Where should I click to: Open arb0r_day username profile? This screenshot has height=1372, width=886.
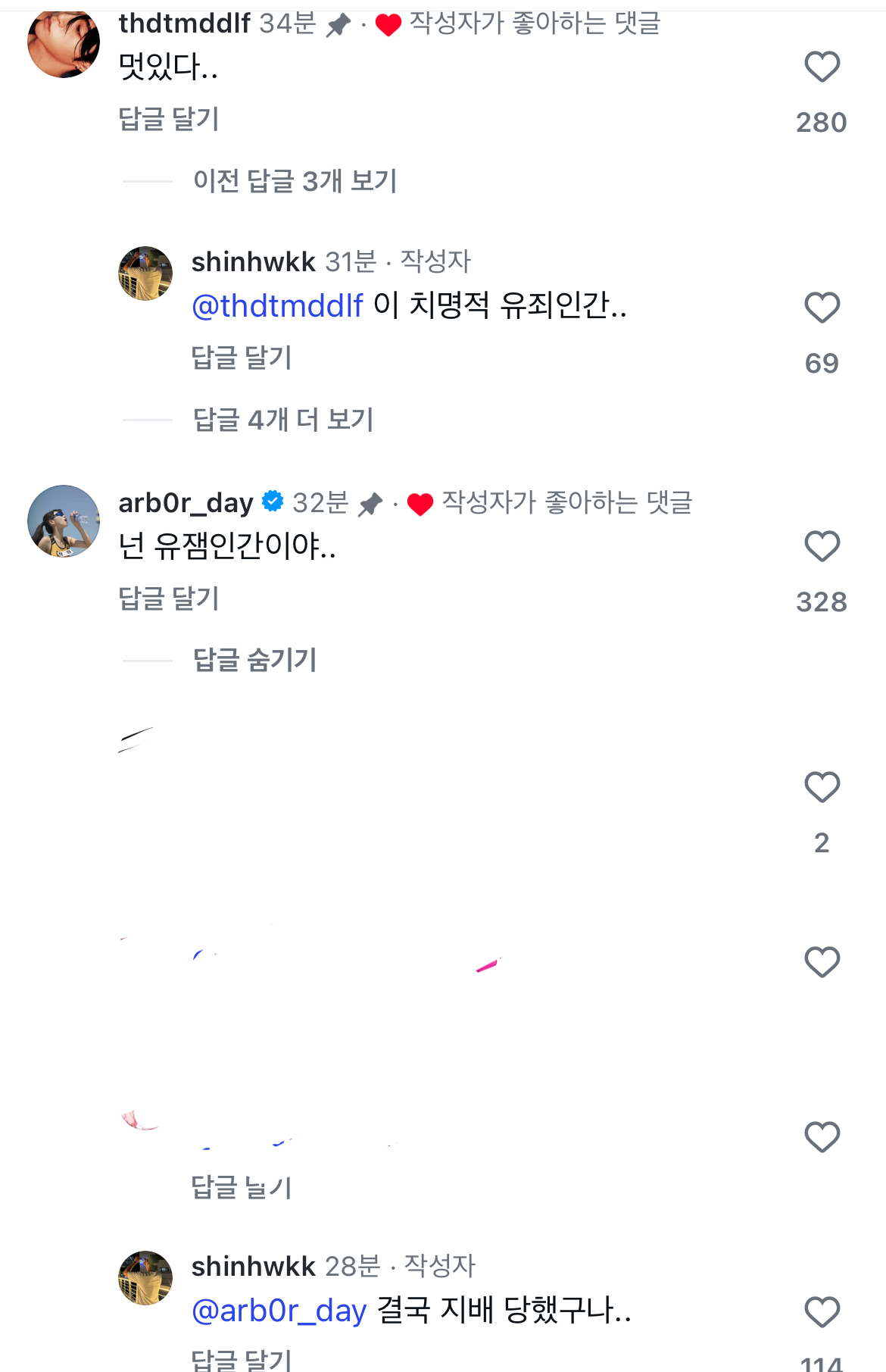click(x=186, y=502)
